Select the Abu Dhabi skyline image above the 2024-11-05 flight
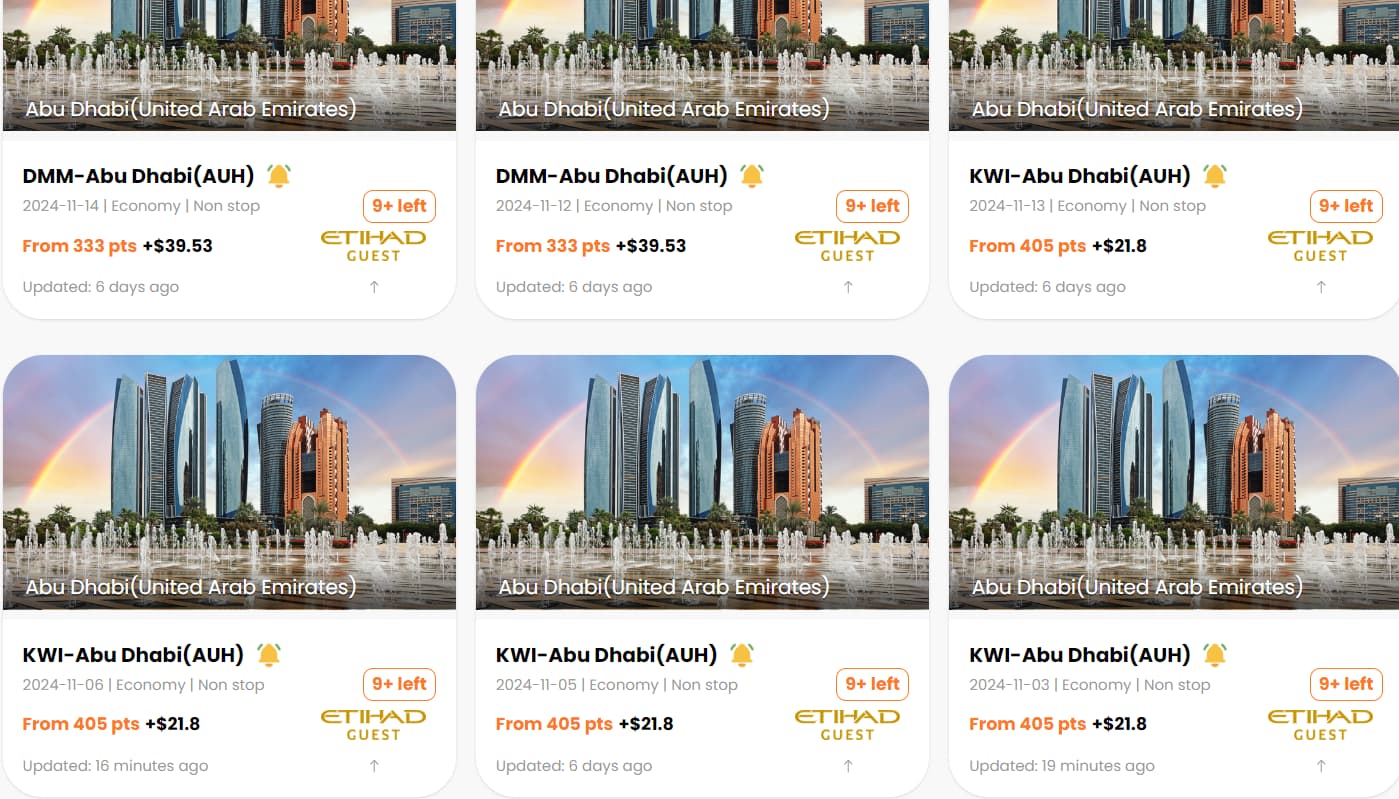 [702, 482]
